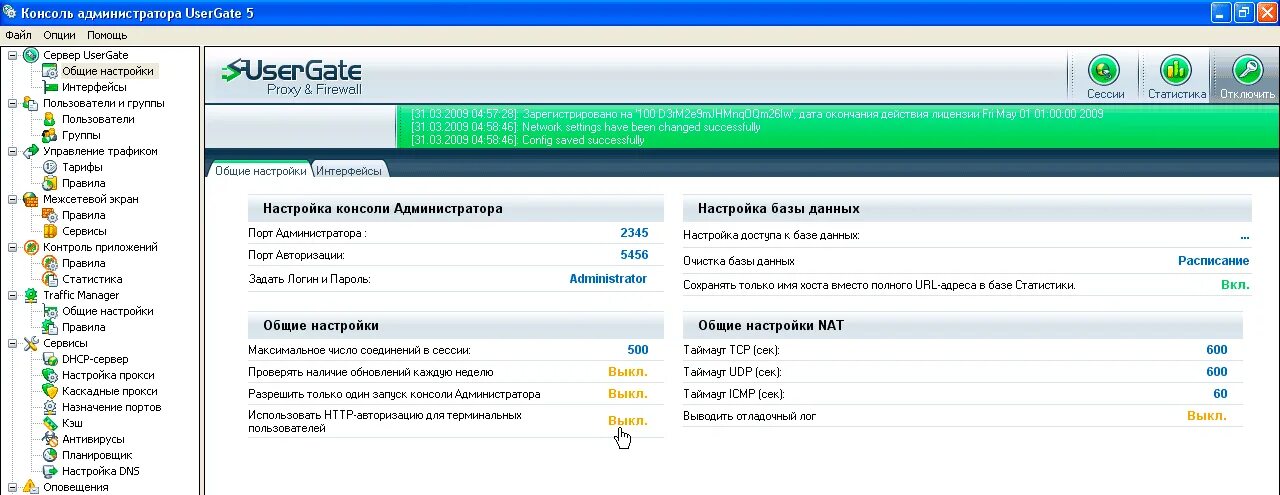Collapse the Контроль приложений node
The height and width of the screenshot is (495, 1280).
[13, 247]
